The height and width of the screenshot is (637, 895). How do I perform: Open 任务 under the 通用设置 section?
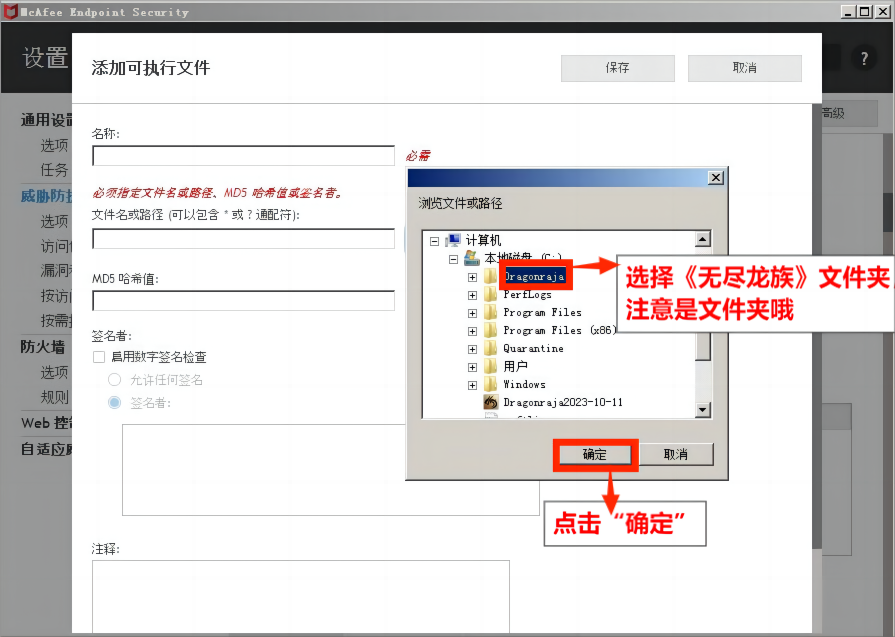point(54,170)
